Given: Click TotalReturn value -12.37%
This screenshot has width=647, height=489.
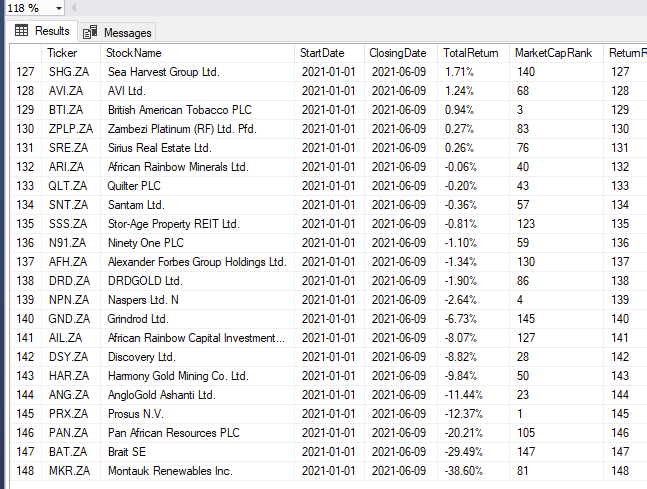Looking at the screenshot, I should tap(473, 414).
